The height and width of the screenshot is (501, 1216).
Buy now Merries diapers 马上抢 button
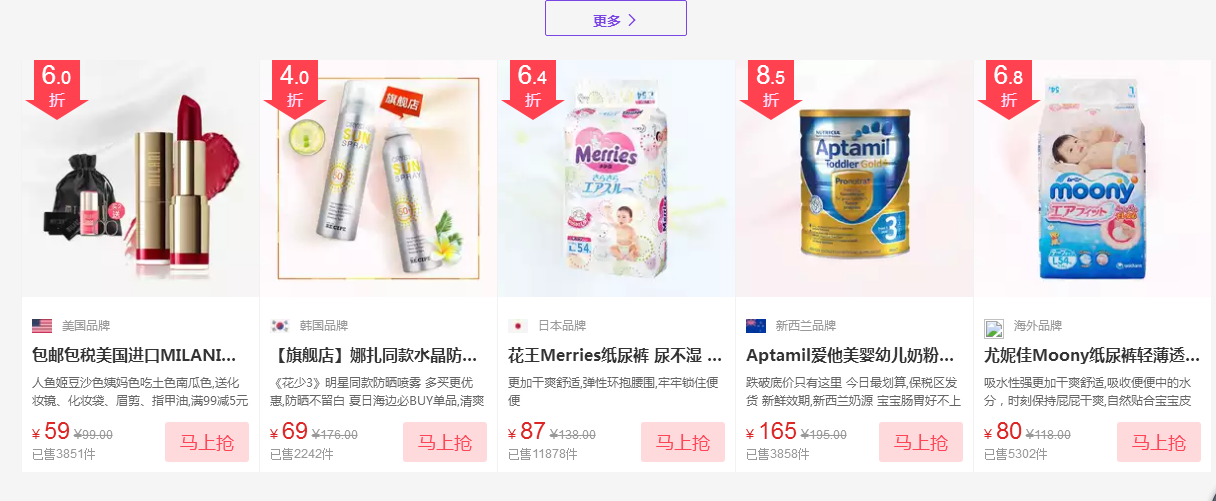683,442
